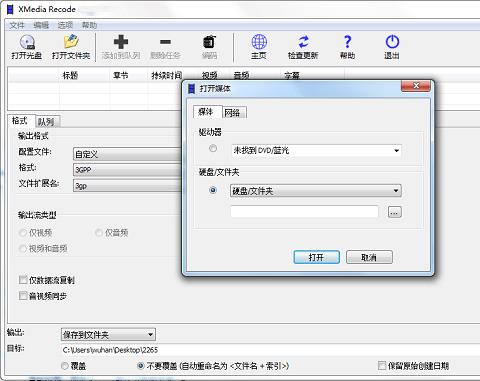Click the film icon in the Open Media dialog title

click(192, 88)
